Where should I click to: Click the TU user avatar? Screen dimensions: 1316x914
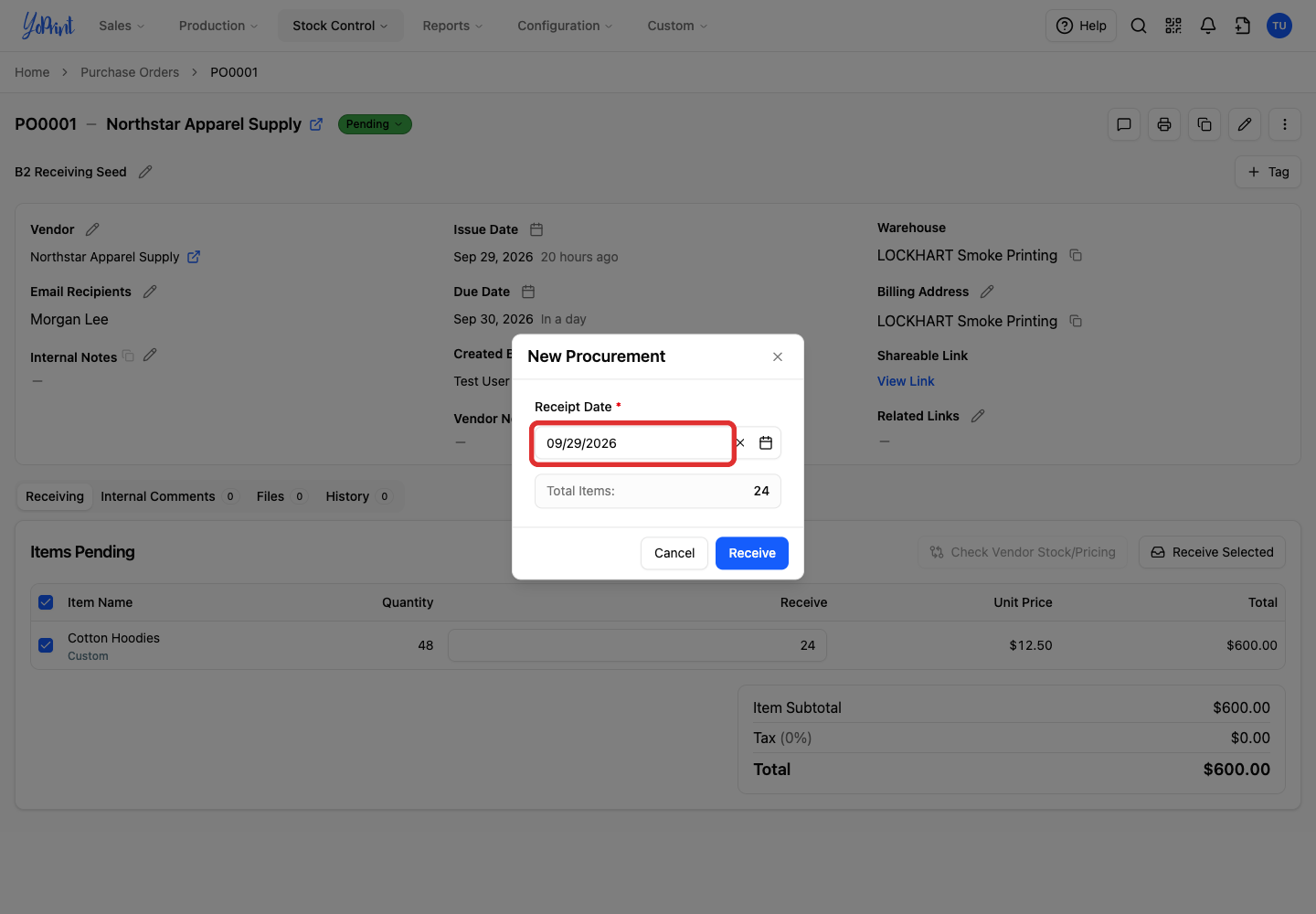point(1279,26)
